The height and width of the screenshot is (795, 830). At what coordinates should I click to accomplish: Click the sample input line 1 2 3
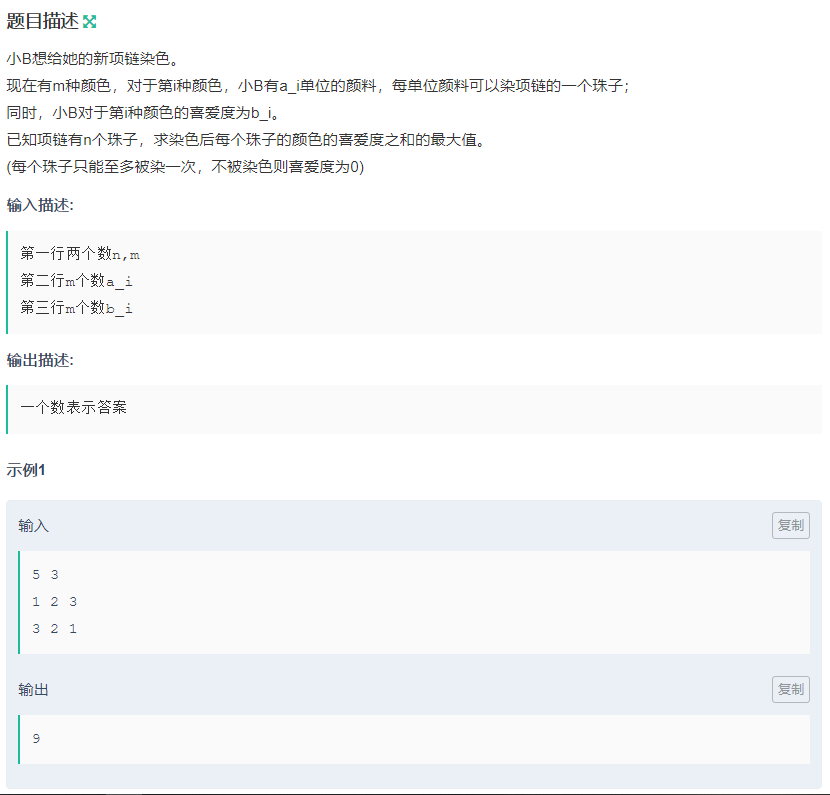pos(55,601)
